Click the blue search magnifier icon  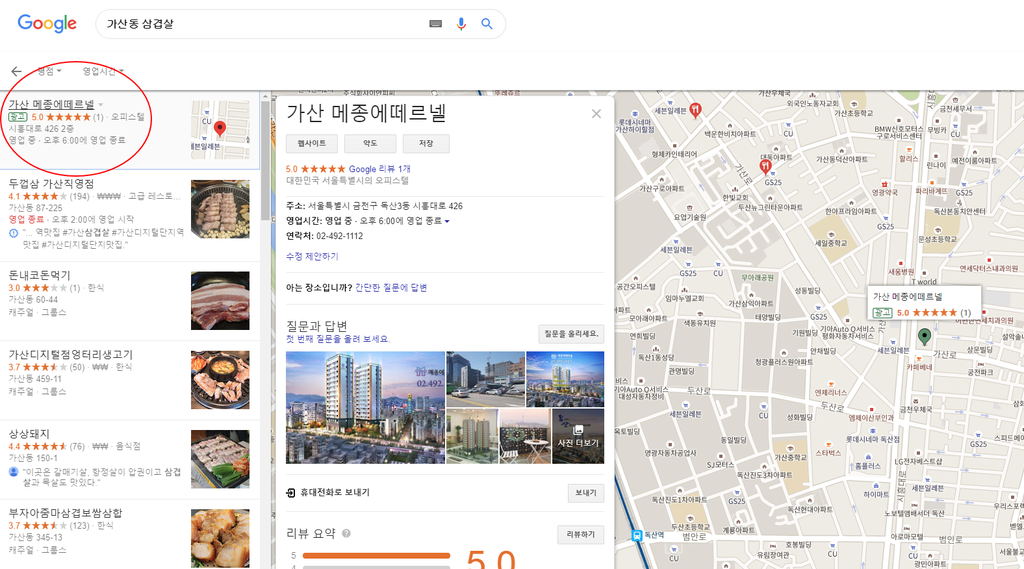487,24
